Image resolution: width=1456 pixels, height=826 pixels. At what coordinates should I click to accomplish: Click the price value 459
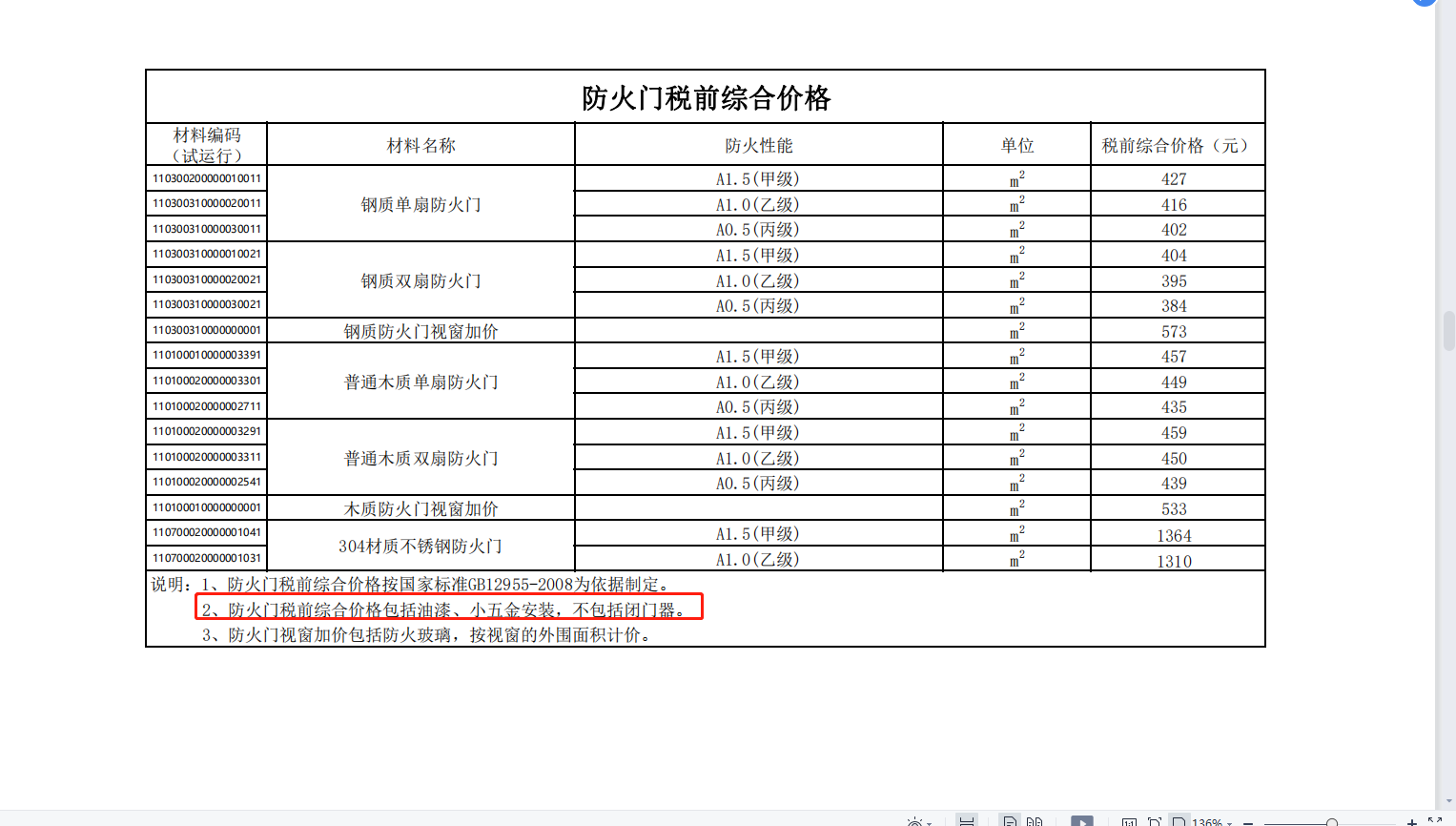point(1174,433)
